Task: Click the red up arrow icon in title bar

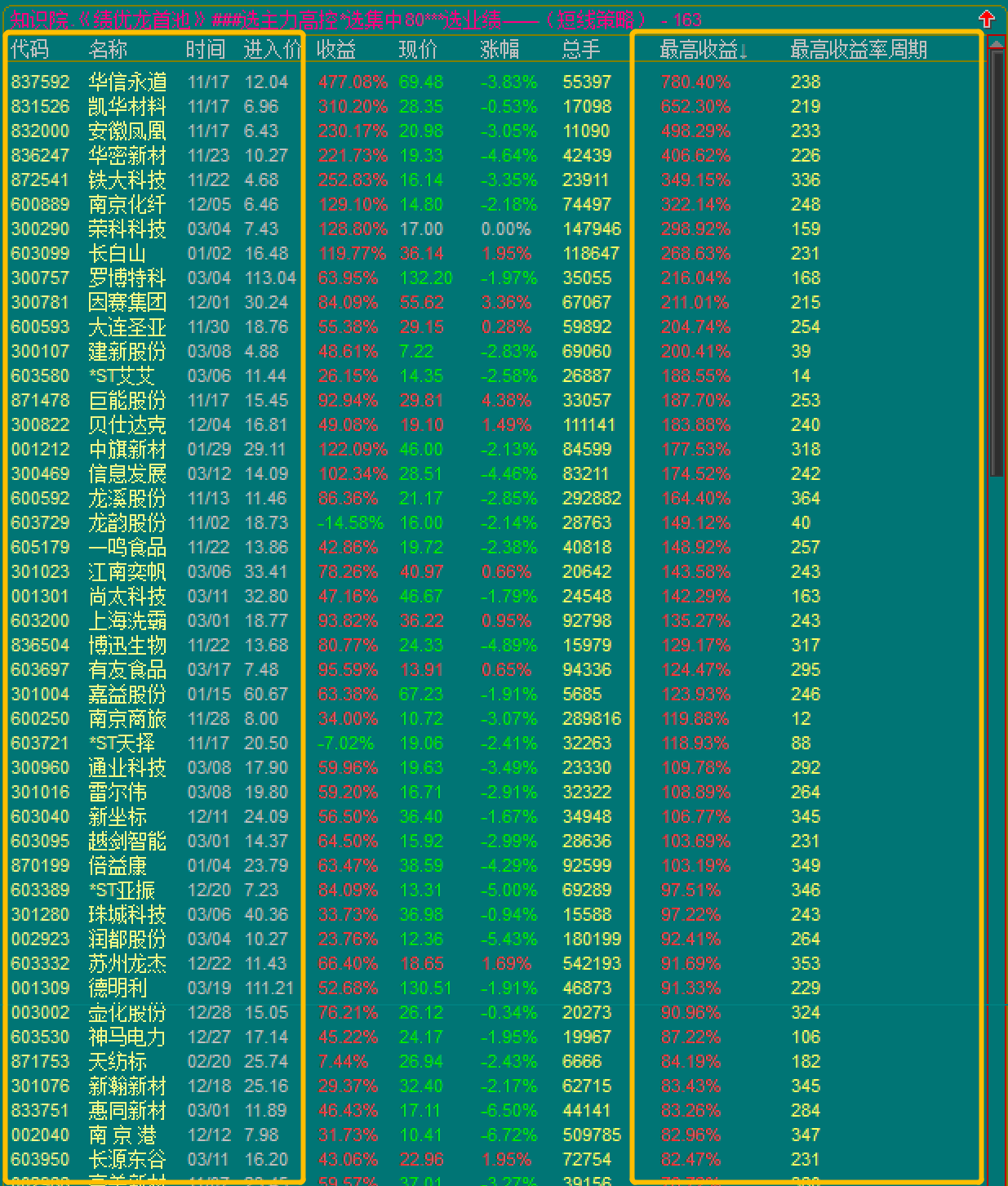Action: click(x=986, y=18)
